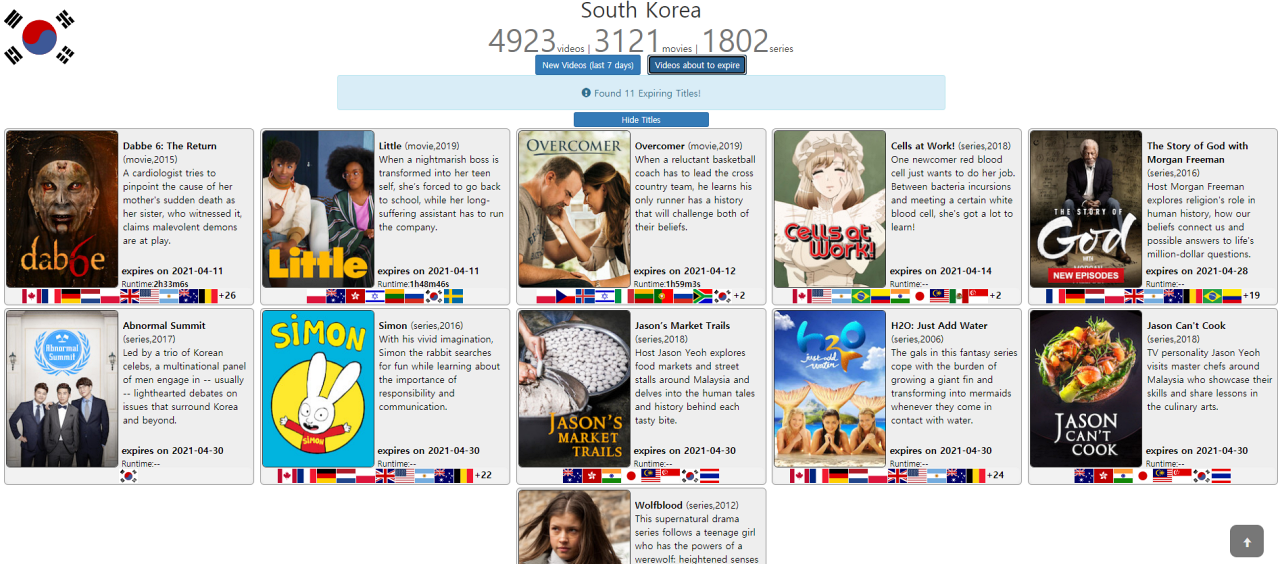Click the Colombia flag under The Story of God

[1232, 296]
